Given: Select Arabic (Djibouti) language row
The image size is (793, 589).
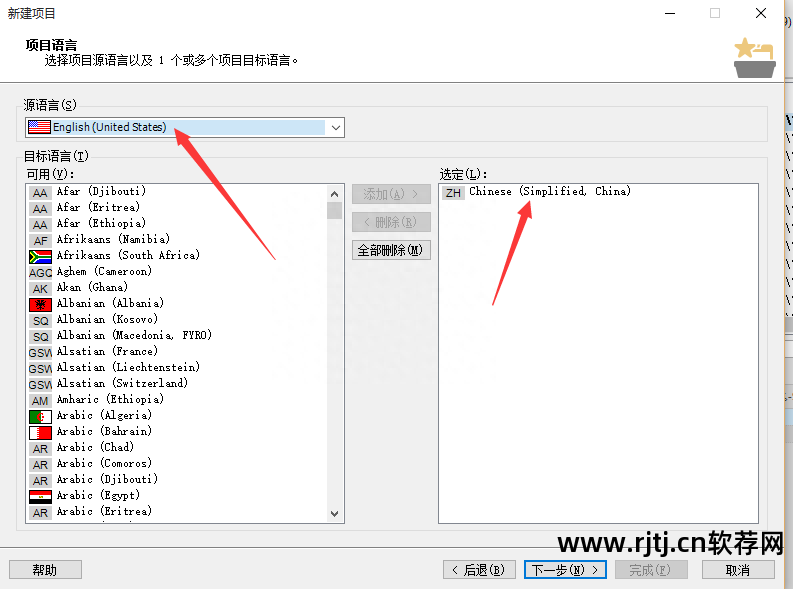Looking at the screenshot, I should tap(177, 479).
